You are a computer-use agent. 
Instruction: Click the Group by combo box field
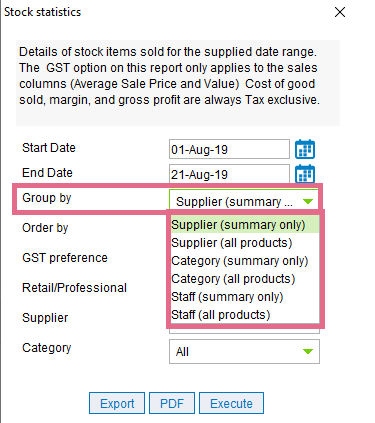point(244,200)
